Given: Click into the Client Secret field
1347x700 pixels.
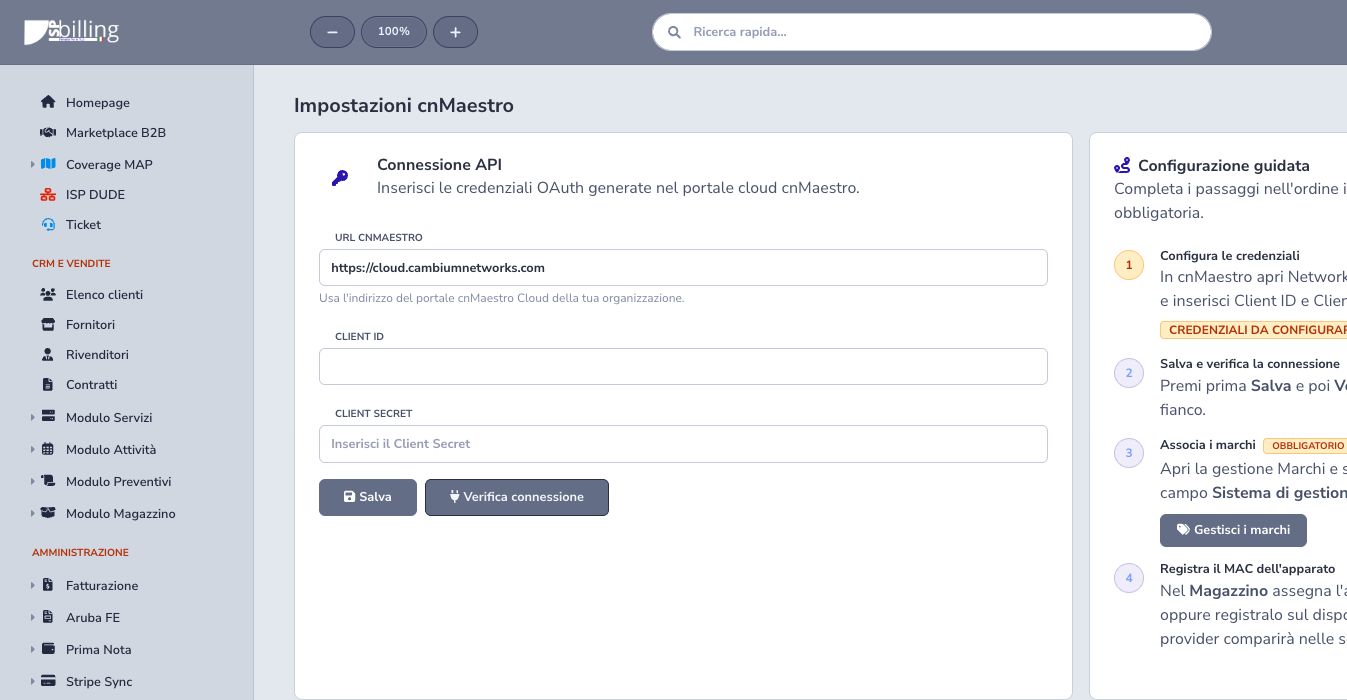Looking at the screenshot, I should 683,444.
